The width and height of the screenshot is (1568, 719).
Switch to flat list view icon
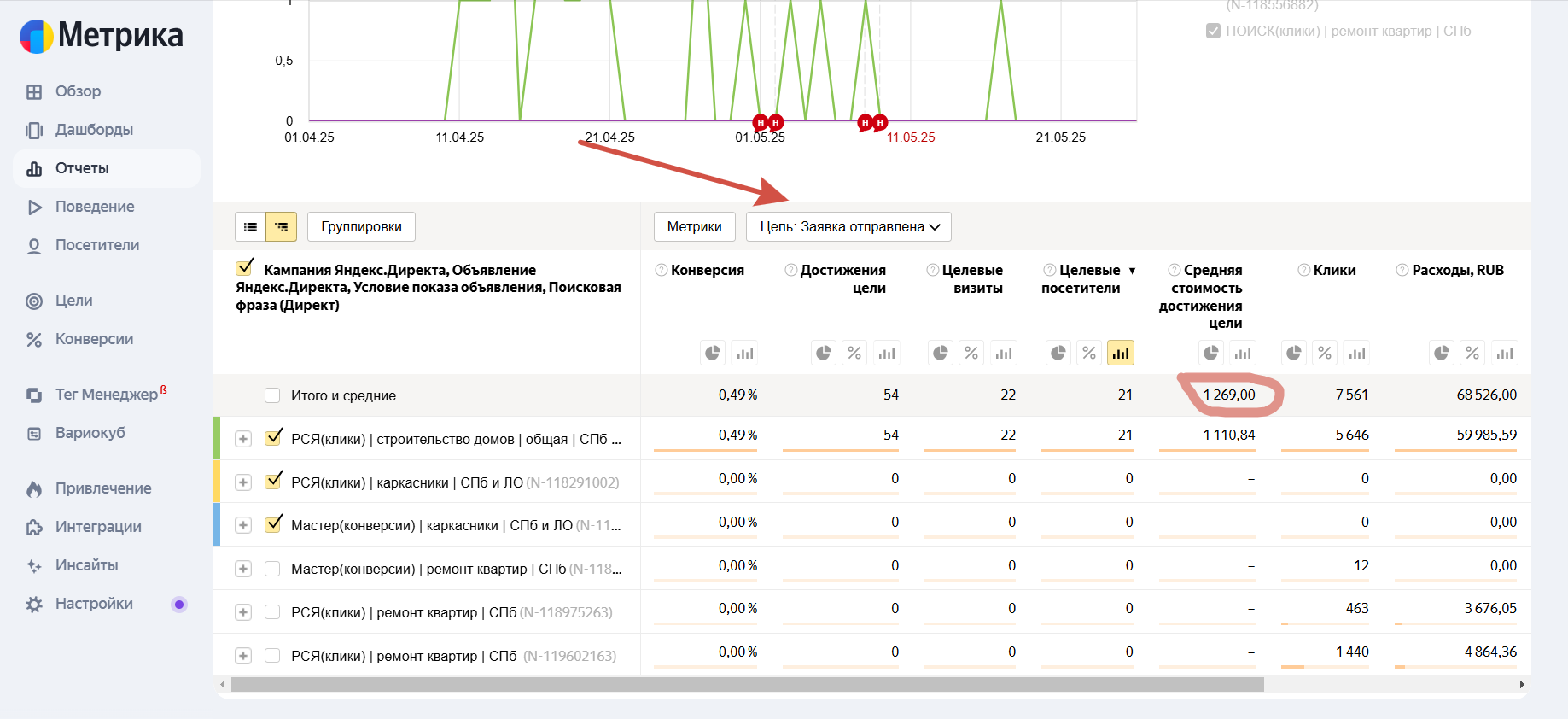250,227
